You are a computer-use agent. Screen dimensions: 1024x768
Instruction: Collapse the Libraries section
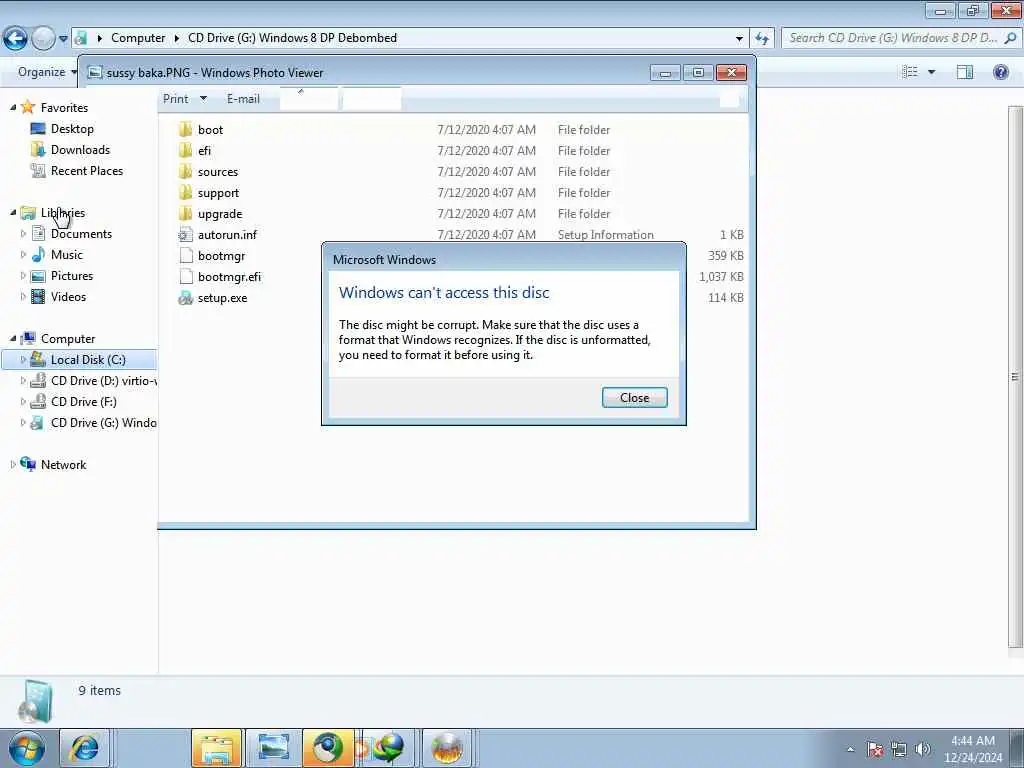13,212
